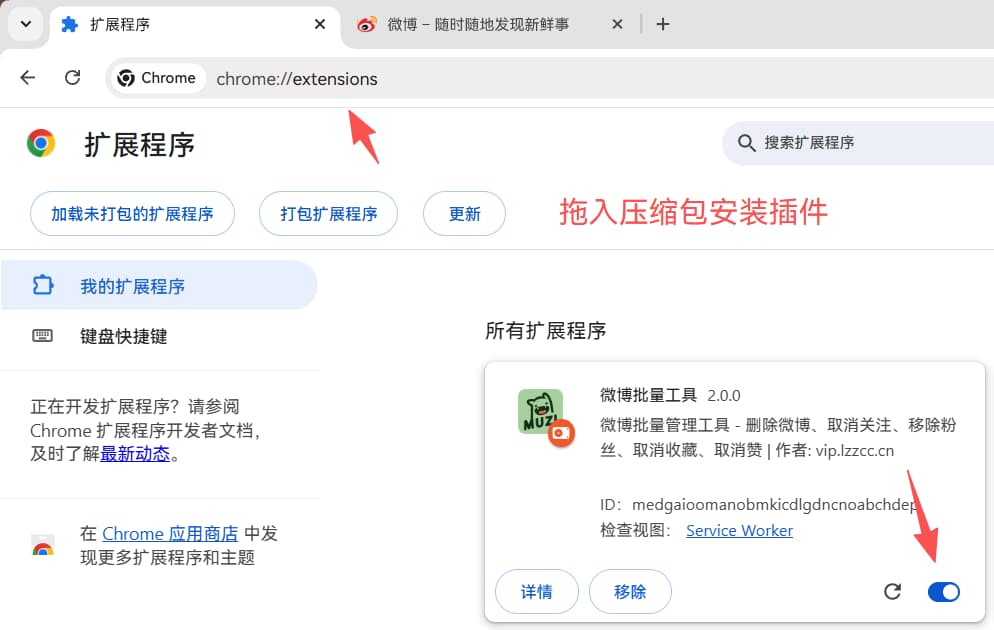Click the puzzle icon beside 我的扩展程序
Screen dimensions: 994x630
[42, 286]
